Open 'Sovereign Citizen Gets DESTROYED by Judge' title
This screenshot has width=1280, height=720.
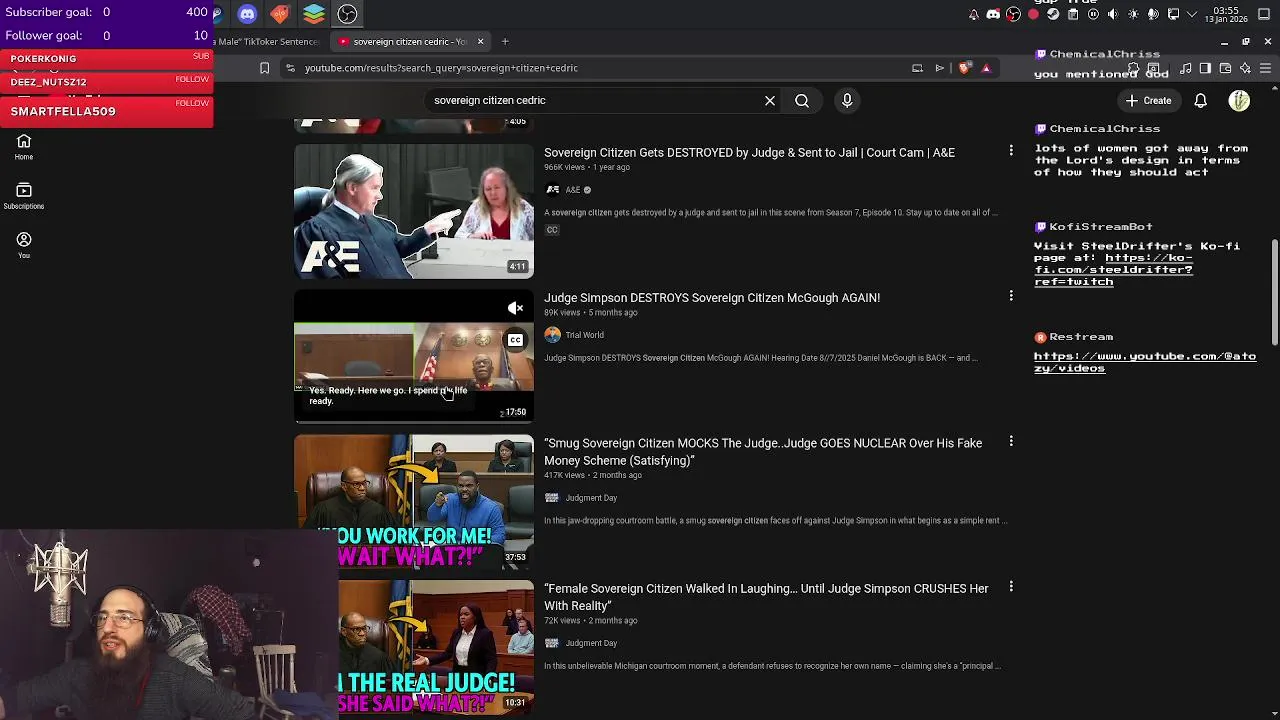[749, 153]
